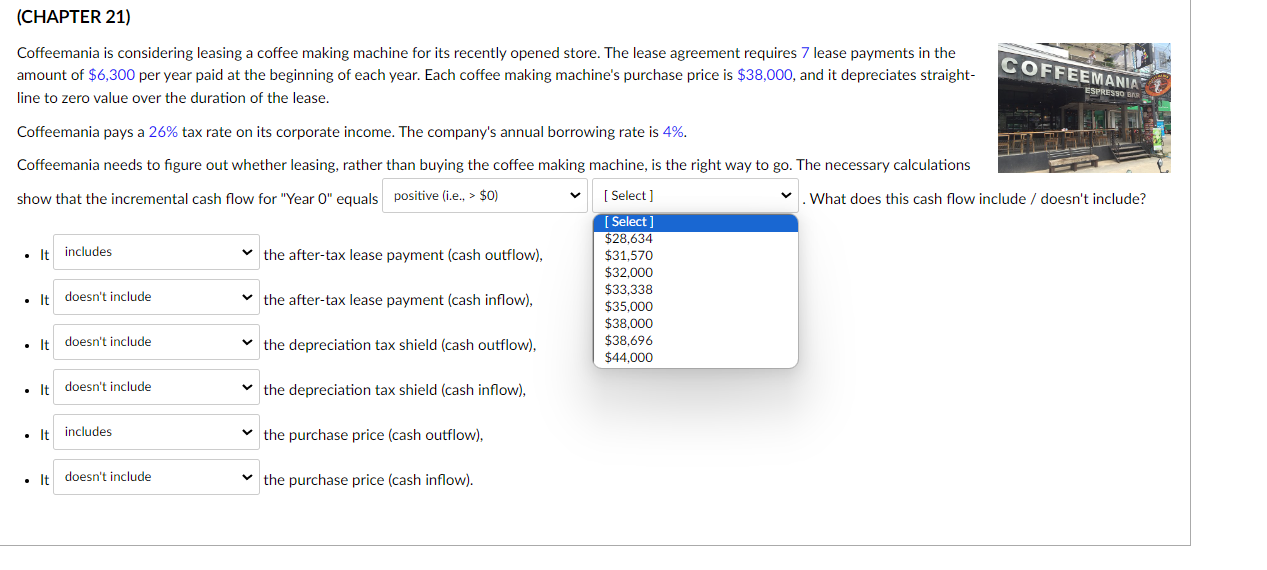Select $35,000 from the list
Screen dimensions: 1267x570
point(696,307)
